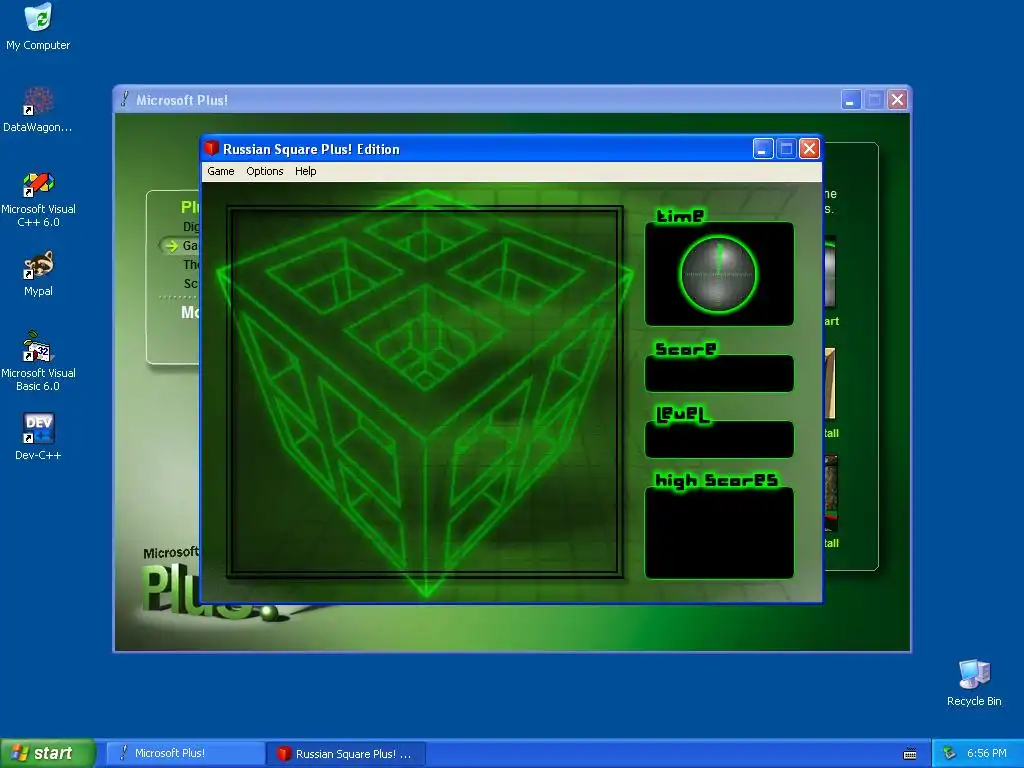The image size is (1024, 768).
Task: Open the Options menu
Action: click(x=264, y=171)
